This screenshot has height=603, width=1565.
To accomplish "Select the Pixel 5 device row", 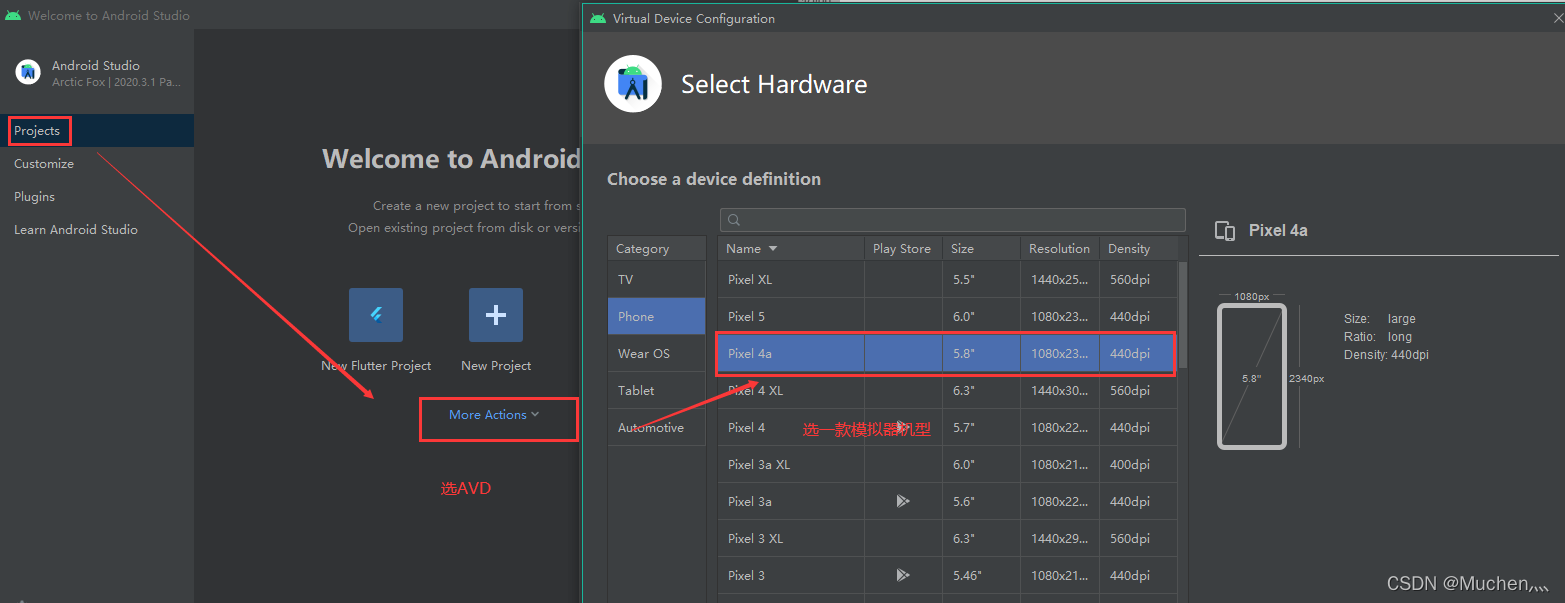I will [x=948, y=317].
